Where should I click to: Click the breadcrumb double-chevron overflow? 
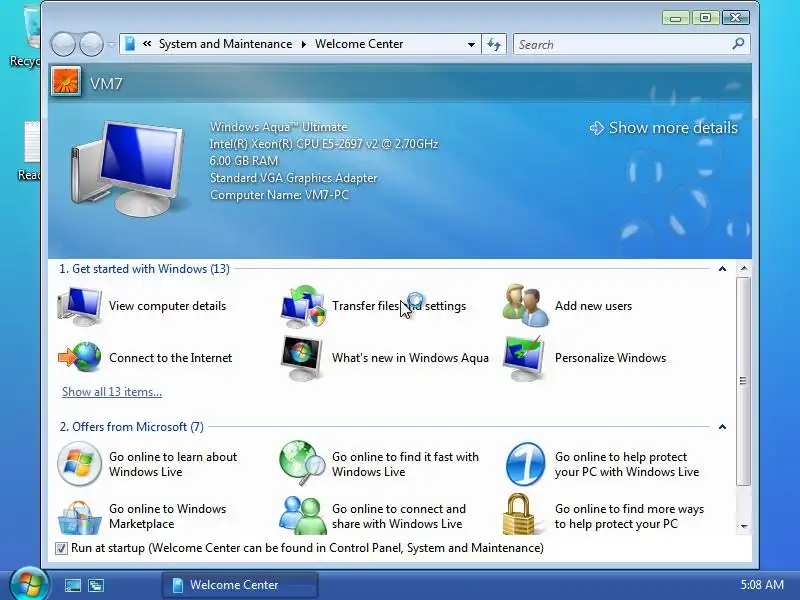point(147,44)
